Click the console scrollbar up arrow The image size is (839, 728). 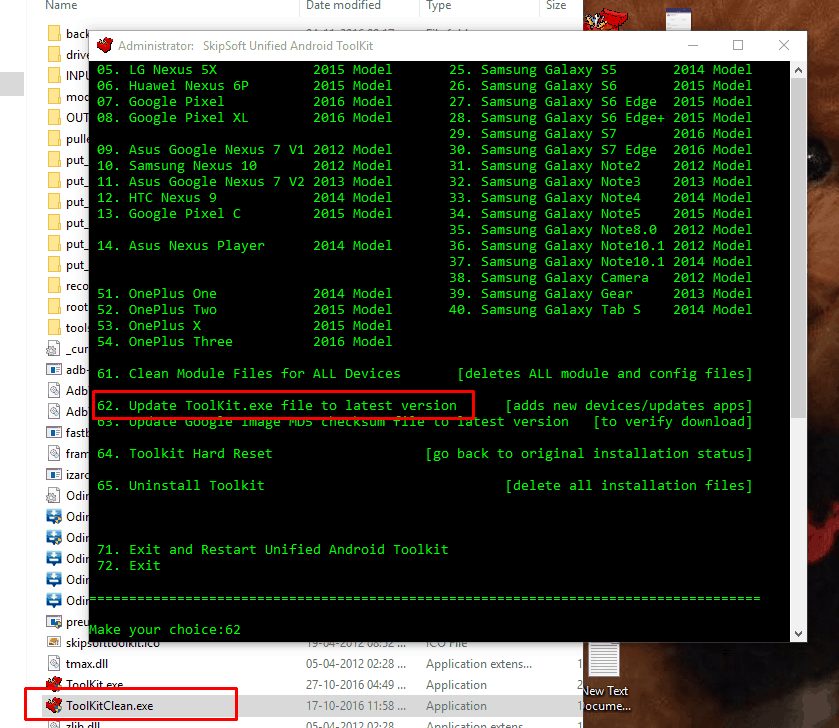798,70
